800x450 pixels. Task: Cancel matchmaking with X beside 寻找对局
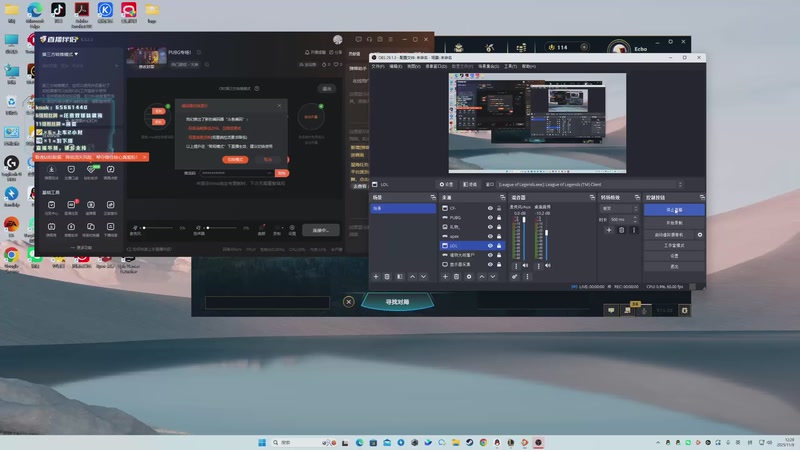point(348,302)
